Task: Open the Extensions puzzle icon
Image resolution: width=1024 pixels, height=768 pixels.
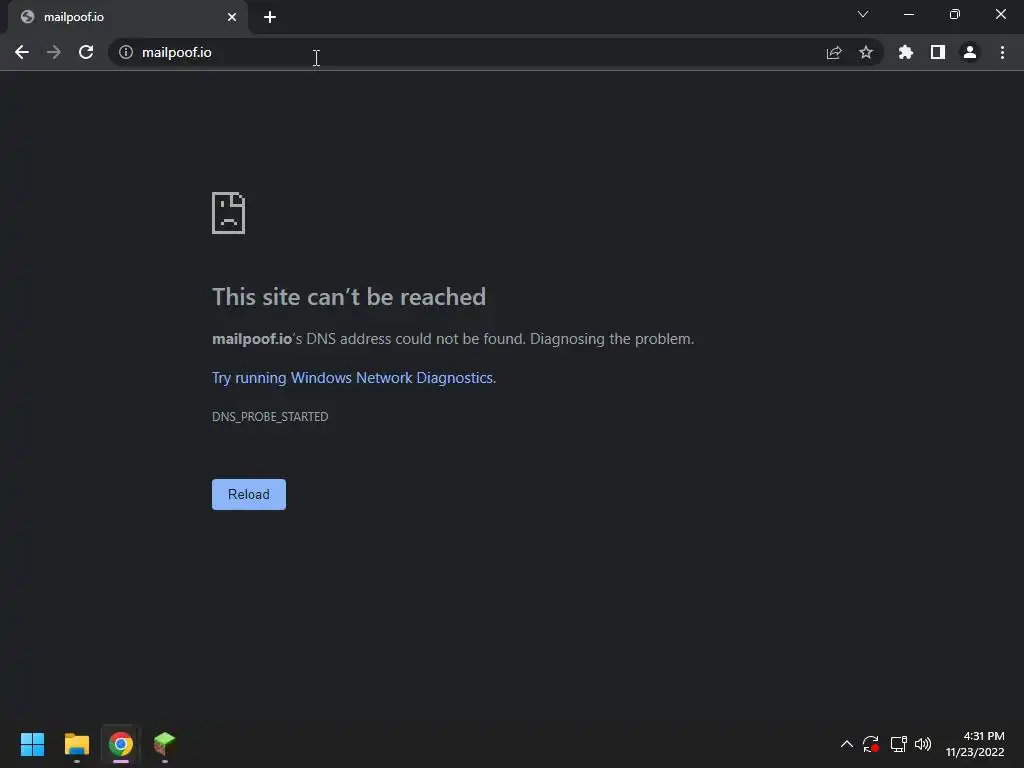Action: [x=905, y=52]
